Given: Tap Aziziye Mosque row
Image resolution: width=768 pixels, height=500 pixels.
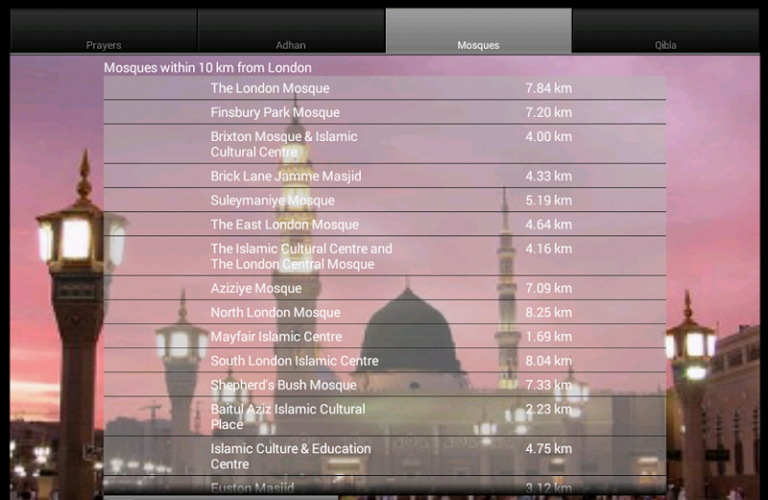Looking at the screenshot, I should coord(384,288).
